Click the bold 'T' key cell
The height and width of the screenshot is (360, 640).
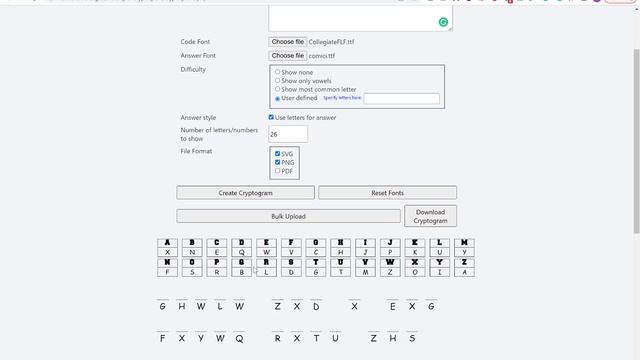point(316,262)
